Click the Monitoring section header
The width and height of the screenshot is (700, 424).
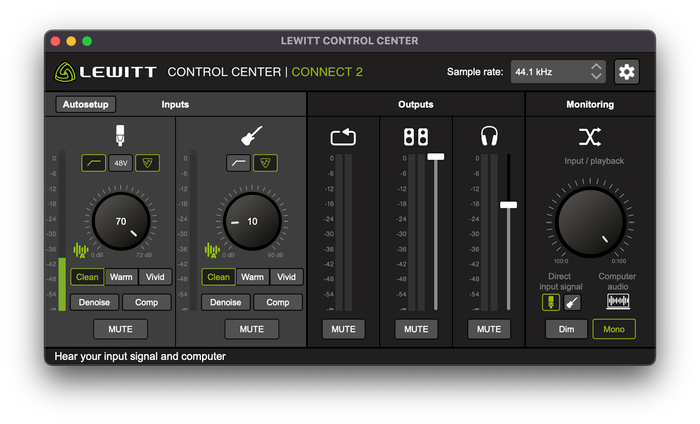[x=590, y=104]
